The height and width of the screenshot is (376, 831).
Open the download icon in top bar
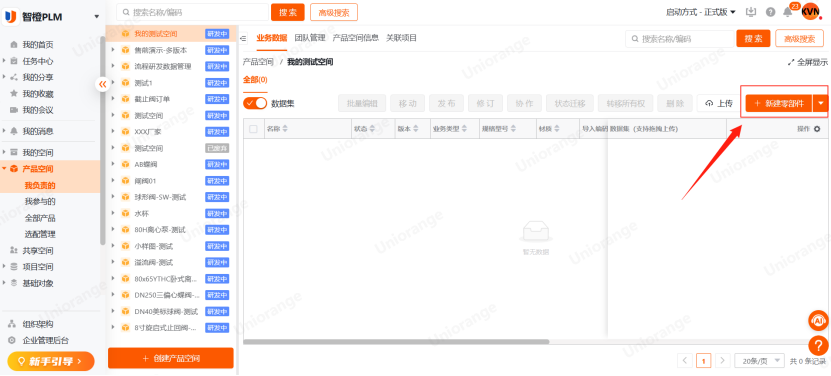pyautogui.click(x=750, y=12)
